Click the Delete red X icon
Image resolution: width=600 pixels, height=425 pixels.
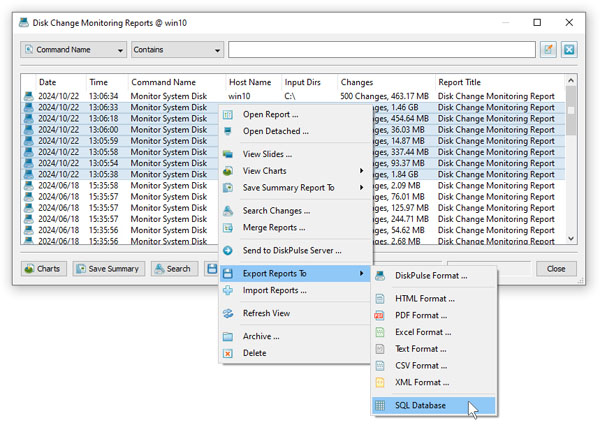tap(228, 353)
